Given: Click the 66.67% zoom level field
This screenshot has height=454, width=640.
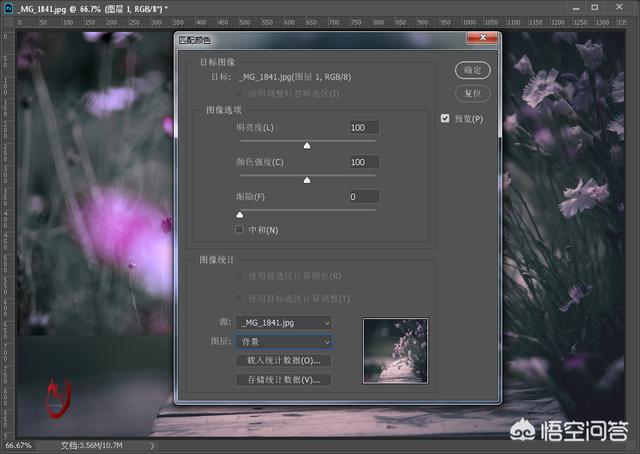Looking at the screenshot, I should pyautogui.click(x=18, y=445).
